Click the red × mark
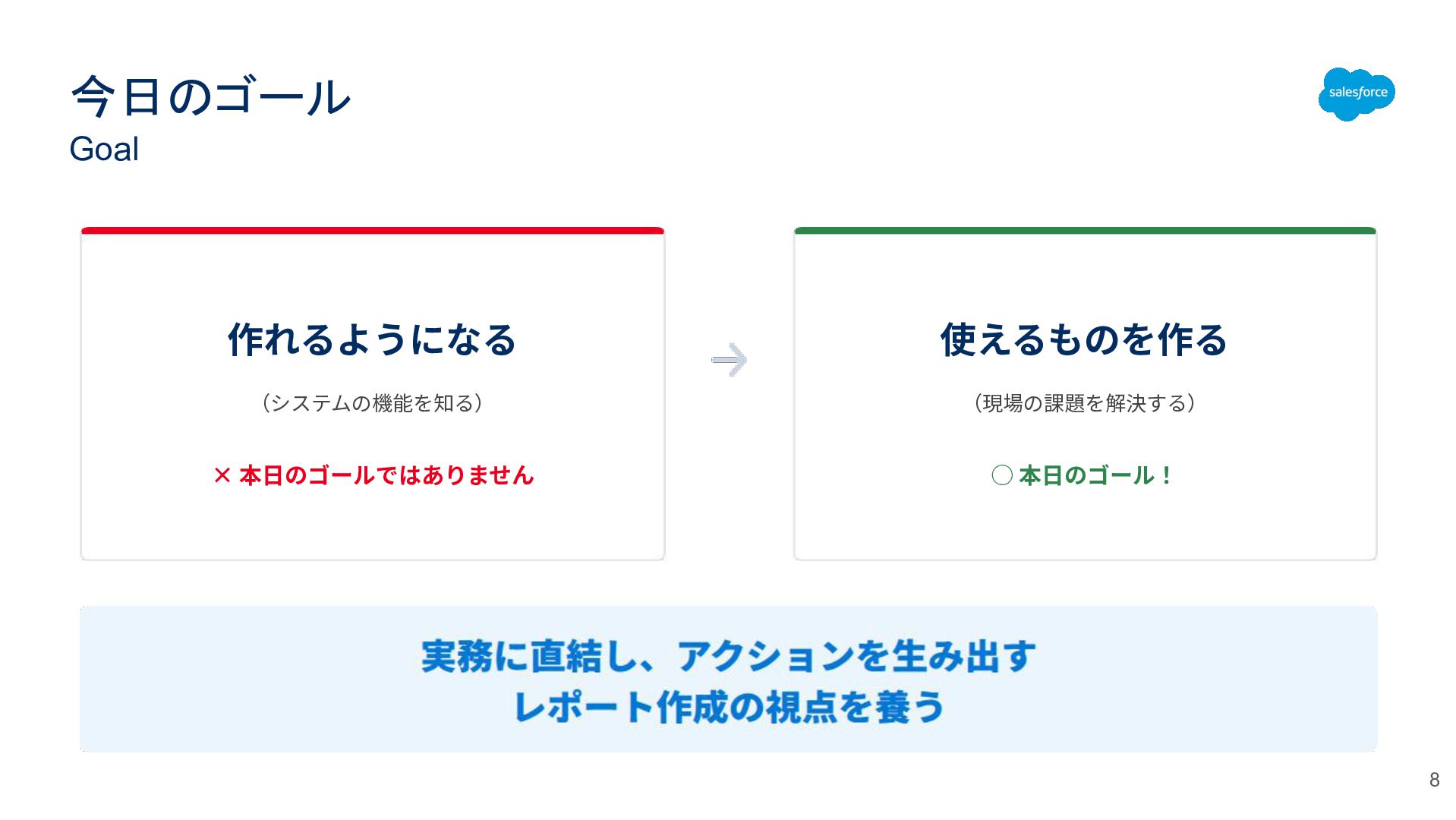 tap(222, 476)
